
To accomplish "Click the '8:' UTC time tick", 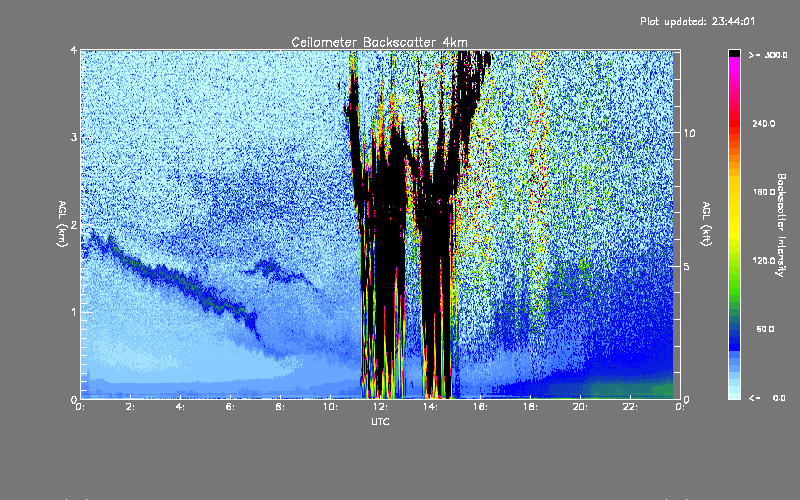I will point(280,407).
